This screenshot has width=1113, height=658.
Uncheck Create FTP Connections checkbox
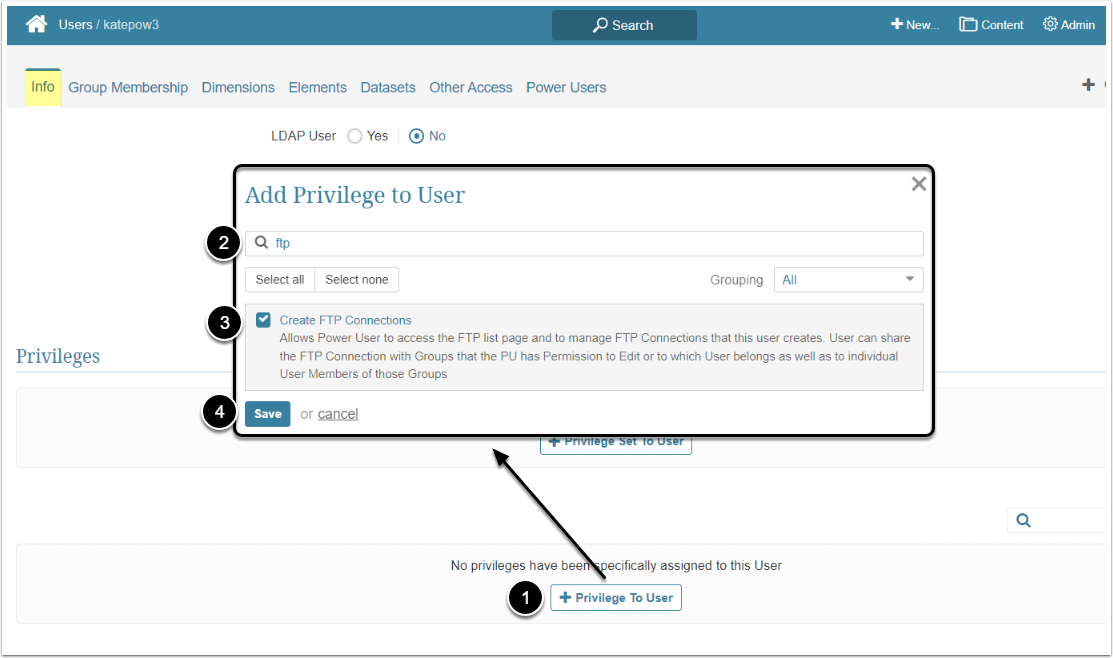coord(263,320)
